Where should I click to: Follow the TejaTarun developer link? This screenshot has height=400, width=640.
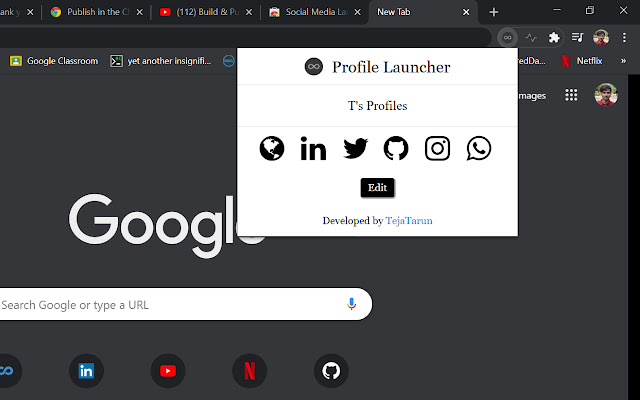click(x=409, y=221)
